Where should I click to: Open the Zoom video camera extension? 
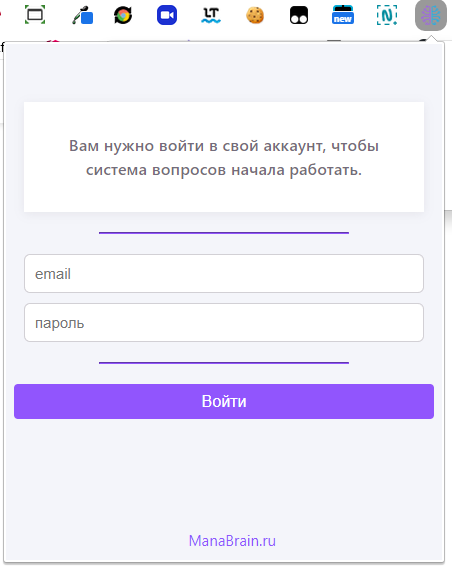tap(167, 15)
